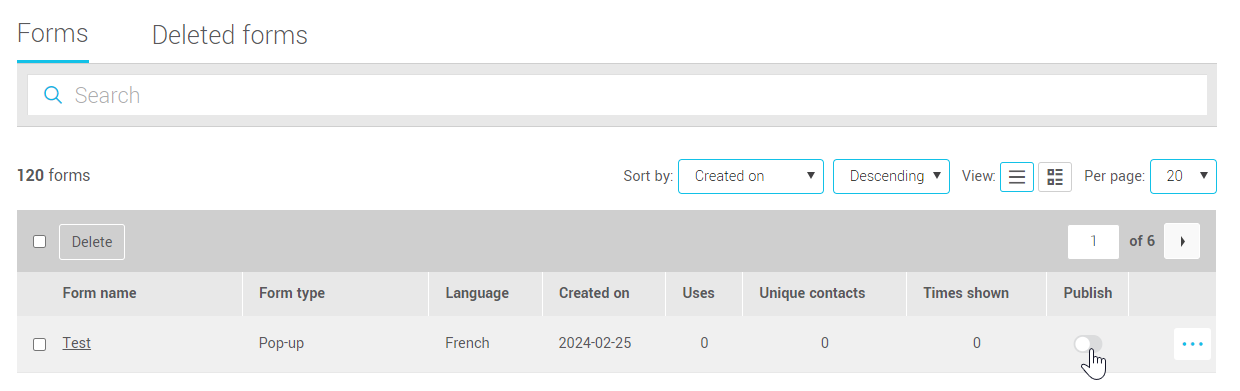Viewport: 1240px width, 391px height.
Task: Check the Test form row checkbox
Action: point(40,344)
